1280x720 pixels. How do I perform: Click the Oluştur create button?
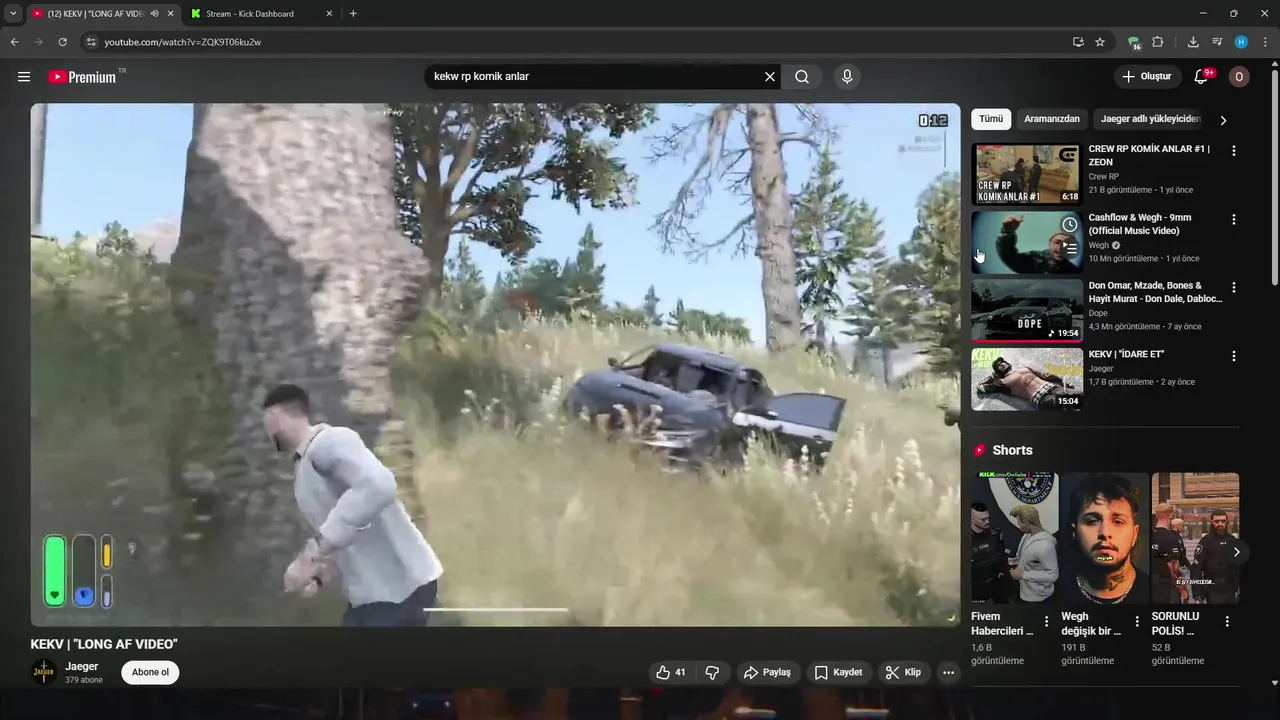coord(1146,77)
